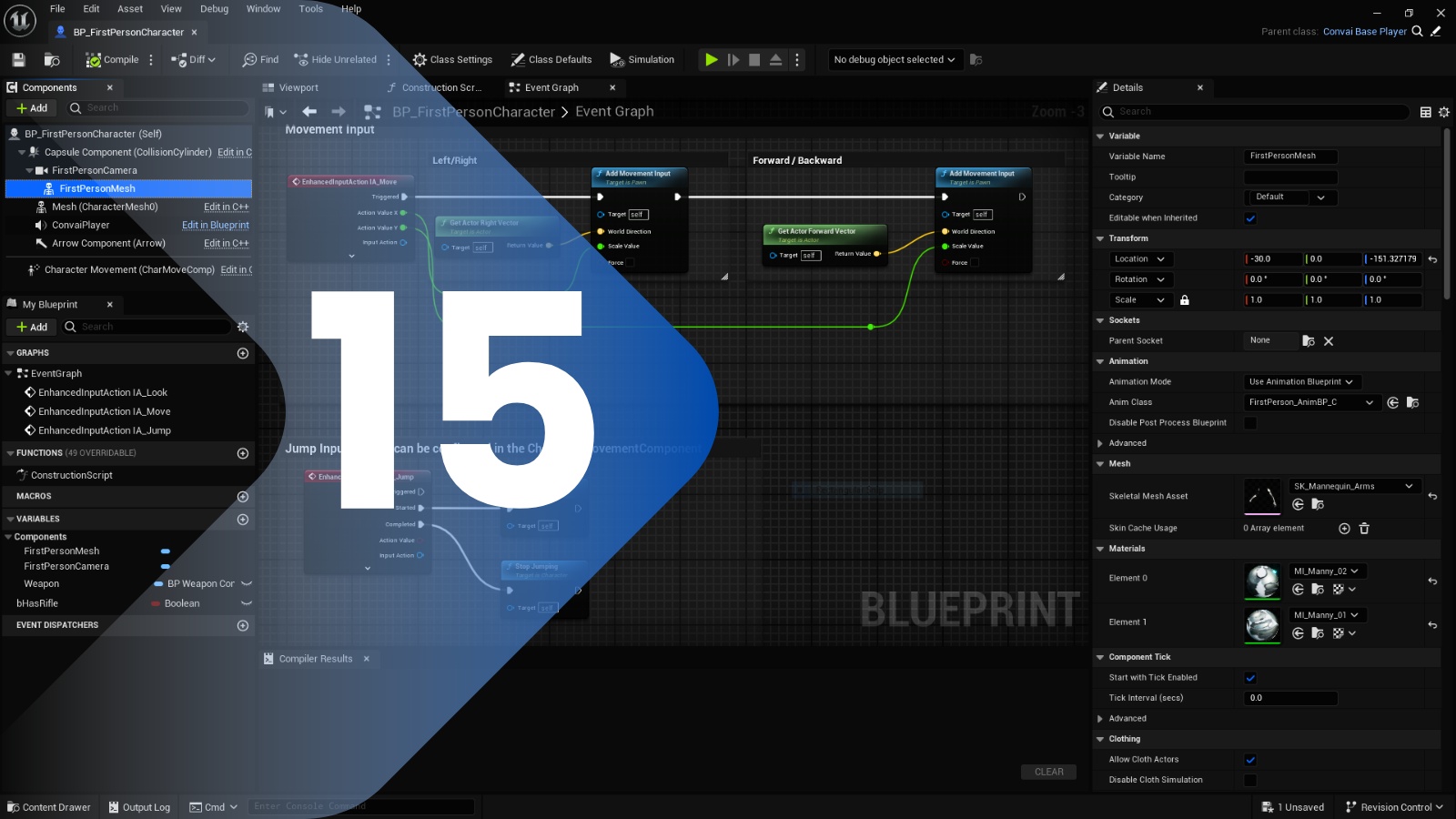This screenshot has width=1456, height=819.
Task: Select EnhancedInputAction IA_Jump event
Action: click(104, 431)
